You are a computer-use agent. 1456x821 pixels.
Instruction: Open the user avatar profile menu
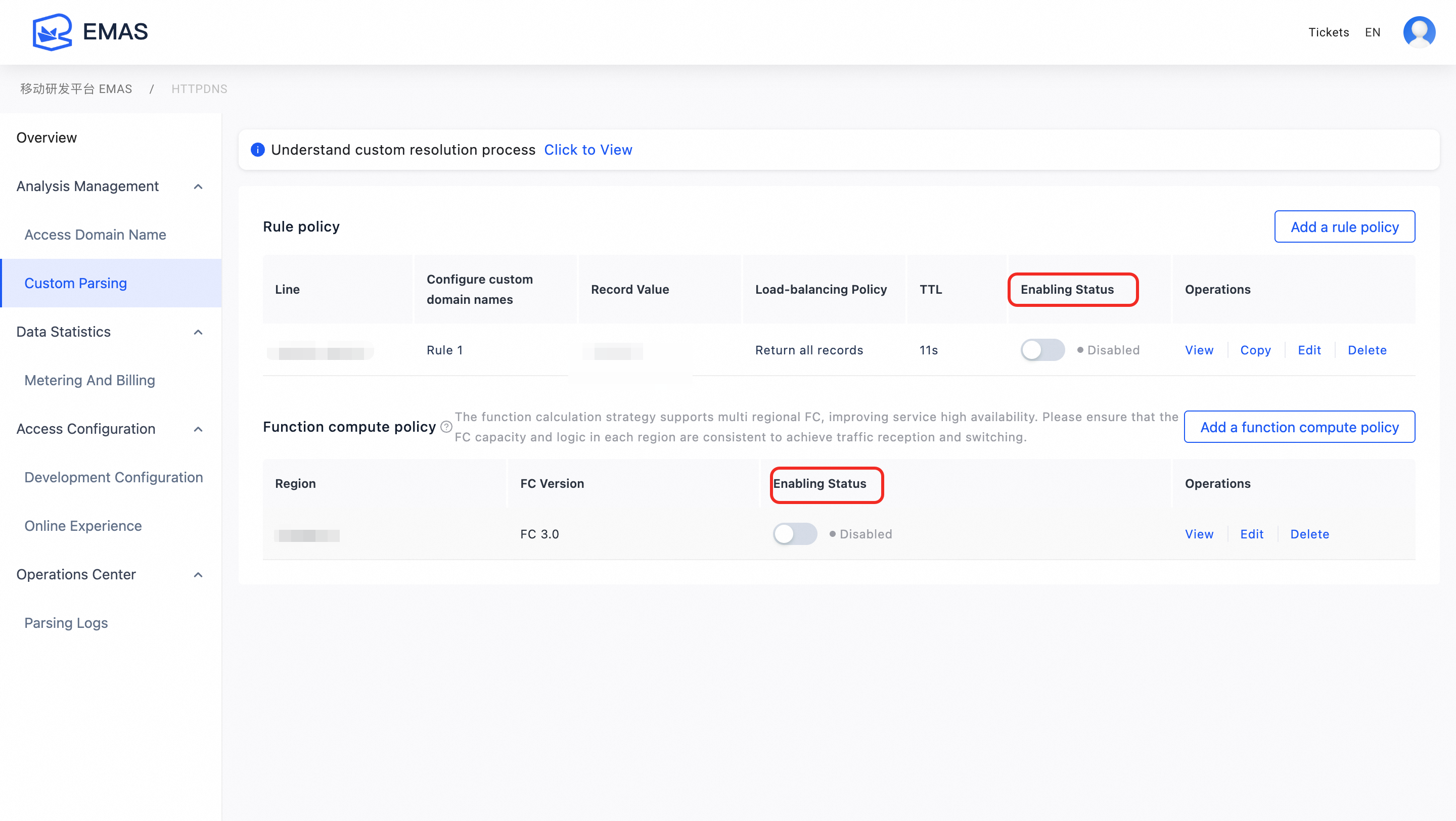pyautogui.click(x=1418, y=32)
